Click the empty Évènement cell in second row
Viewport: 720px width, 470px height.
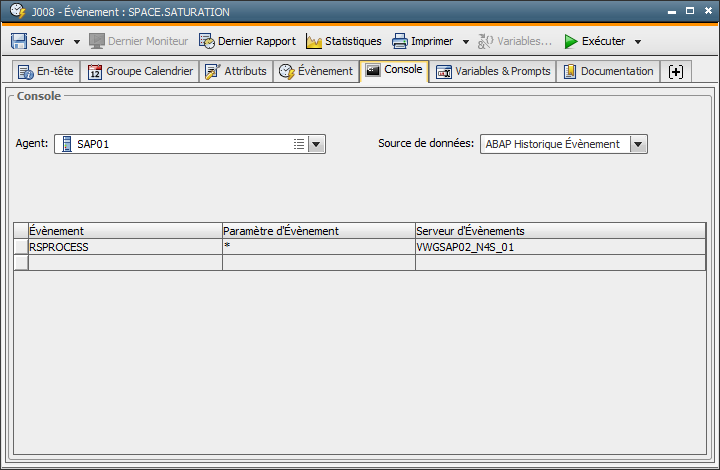125,263
